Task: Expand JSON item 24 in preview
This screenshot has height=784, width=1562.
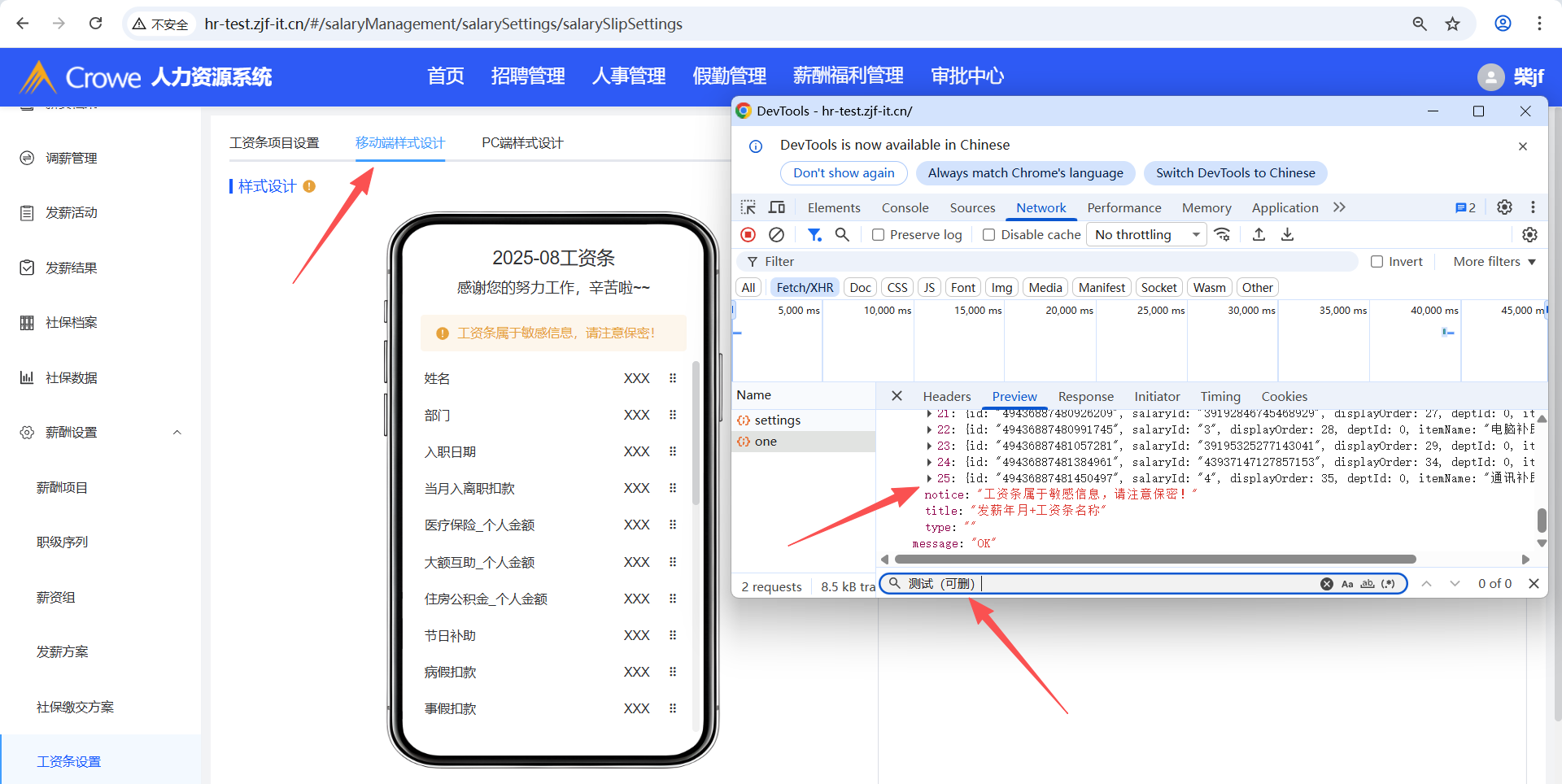Action: [930, 462]
